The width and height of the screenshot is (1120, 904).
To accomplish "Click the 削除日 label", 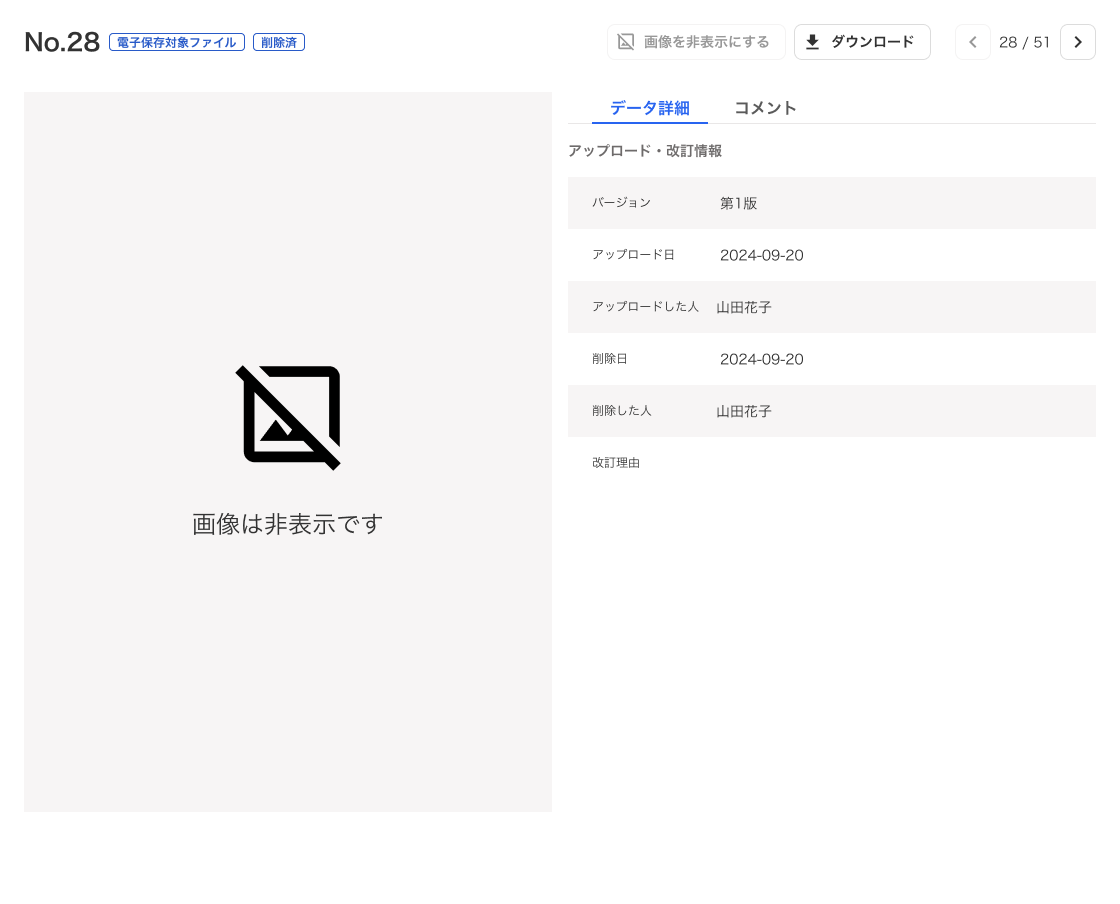I will click(x=610, y=358).
